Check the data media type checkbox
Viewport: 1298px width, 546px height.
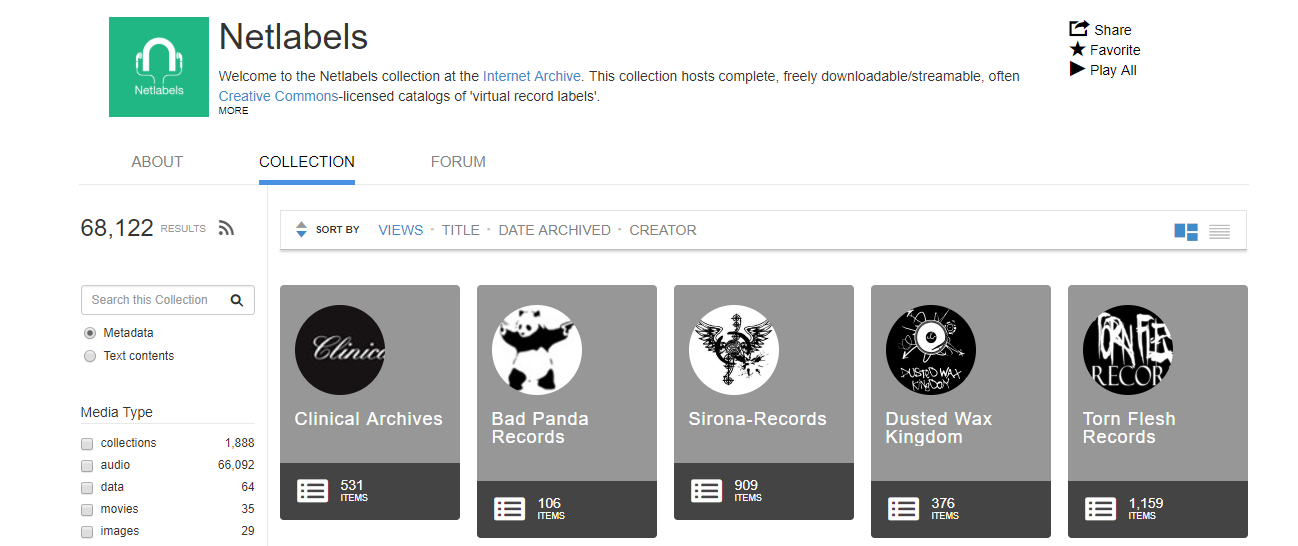87,487
